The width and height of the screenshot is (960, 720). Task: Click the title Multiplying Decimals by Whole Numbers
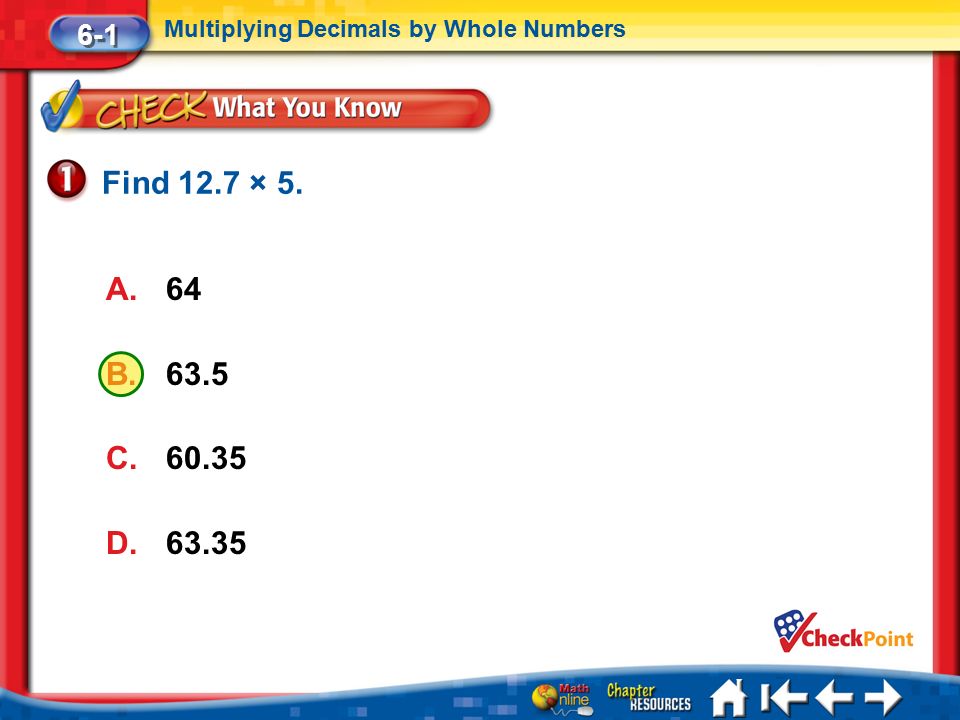pyautogui.click(x=395, y=29)
